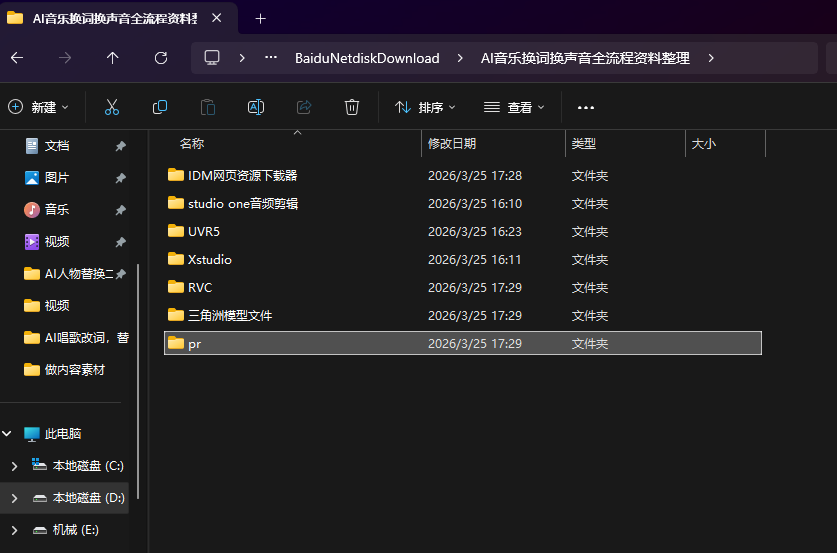Click BaiduNetdiskDownload in the address path
The height and width of the screenshot is (553, 837).
click(367, 58)
